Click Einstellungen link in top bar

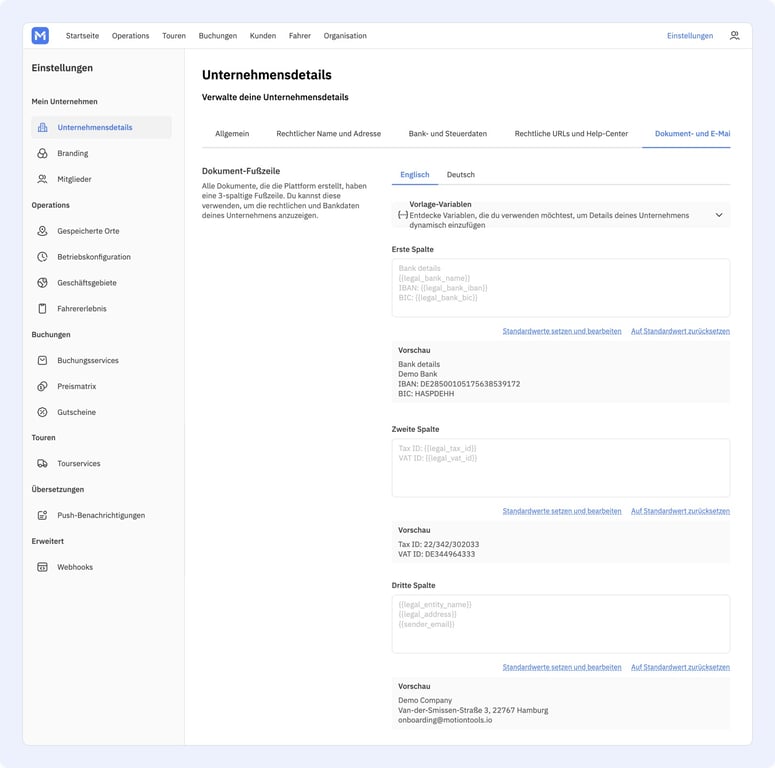point(690,36)
